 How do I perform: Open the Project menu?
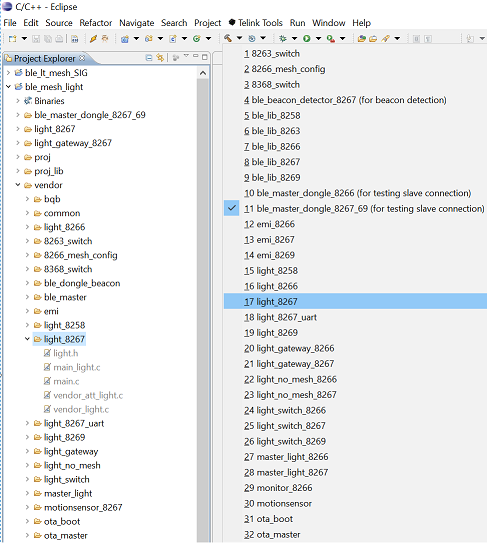[207, 23]
